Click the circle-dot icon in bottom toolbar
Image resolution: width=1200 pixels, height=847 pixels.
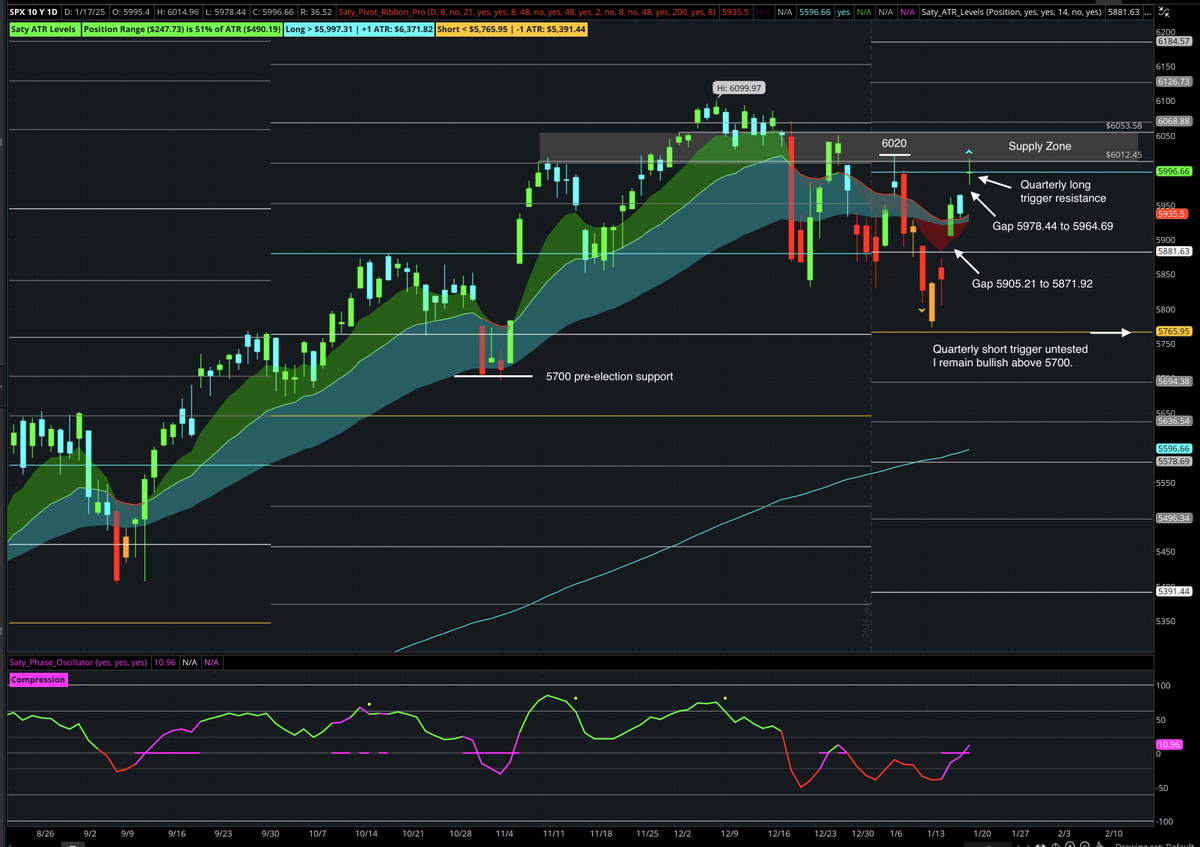tap(1070, 843)
